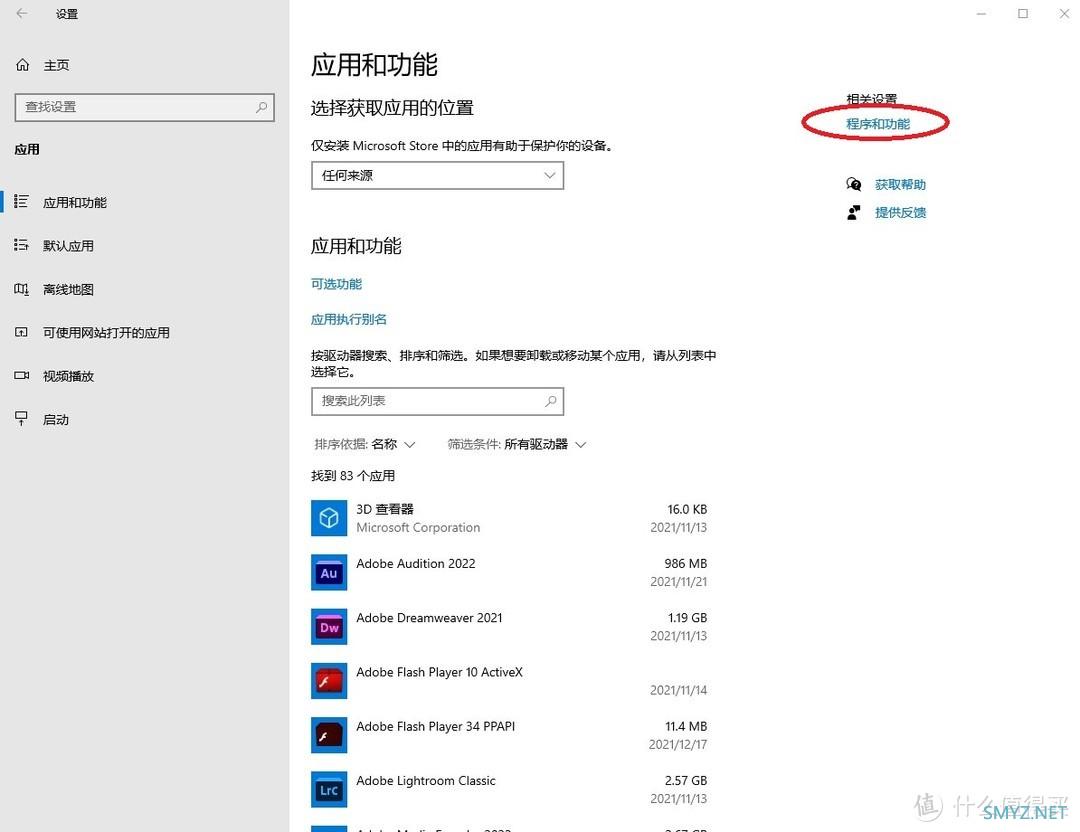This screenshot has width=1080, height=832.
Task: Click the 视频播放 camera icon
Action: (21, 375)
